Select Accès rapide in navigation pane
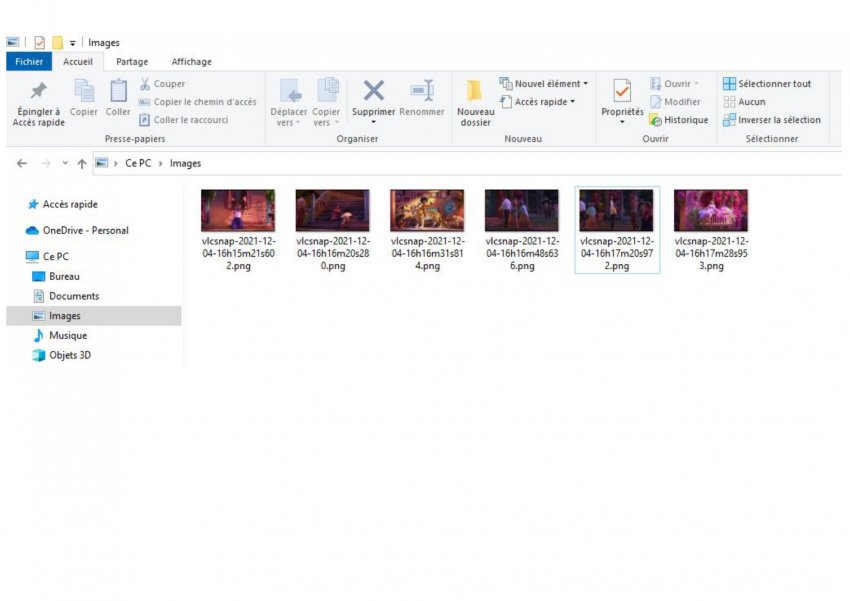The height and width of the screenshot is (601, 850). click(62, 204)
